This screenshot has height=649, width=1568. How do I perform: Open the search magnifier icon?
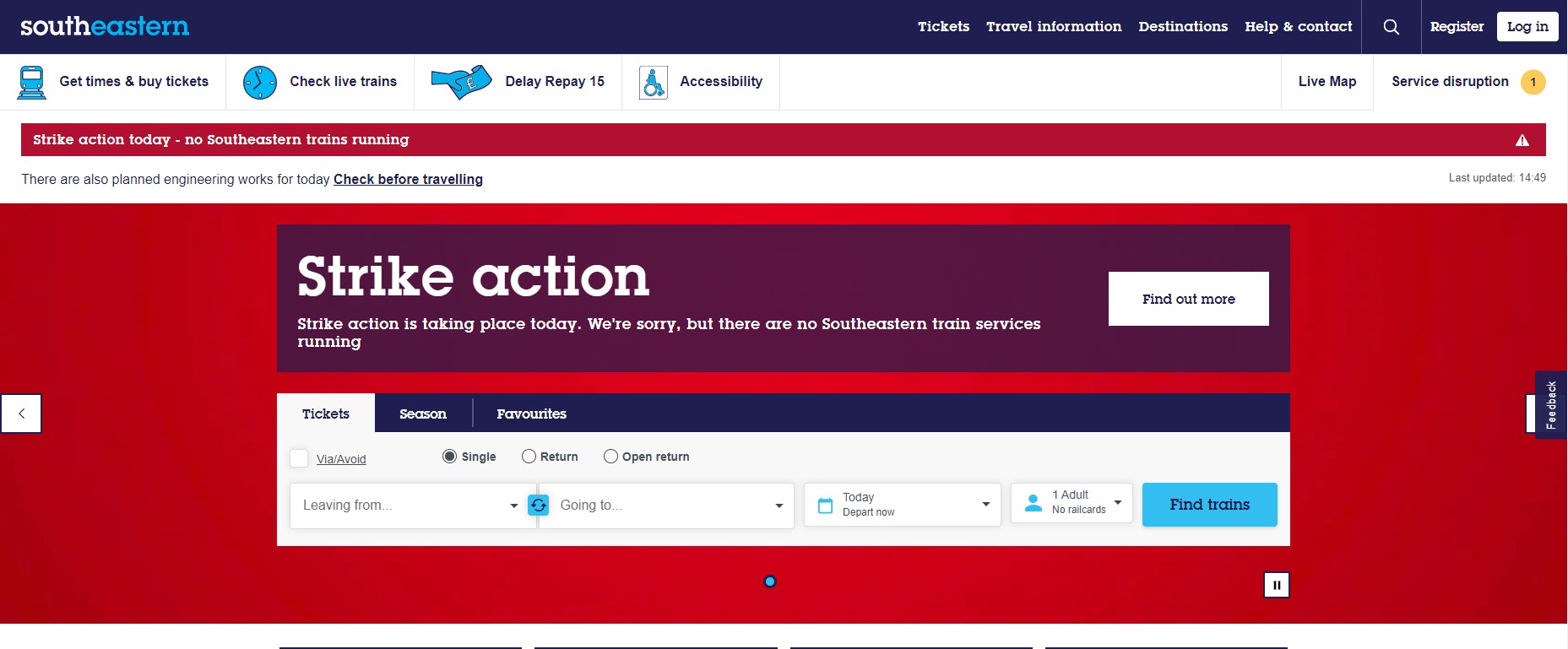[1392, 27]
